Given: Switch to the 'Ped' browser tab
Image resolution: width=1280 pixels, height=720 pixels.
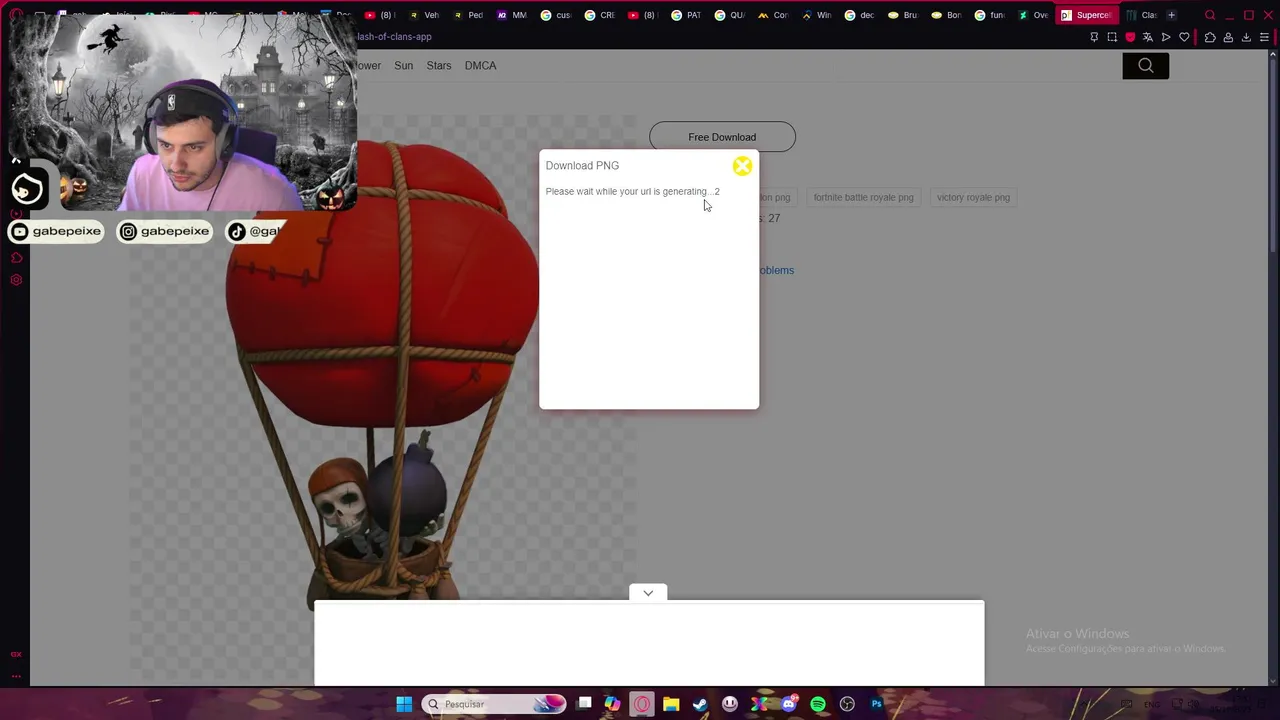Looking at the screenshot, I should coord(469,15).
